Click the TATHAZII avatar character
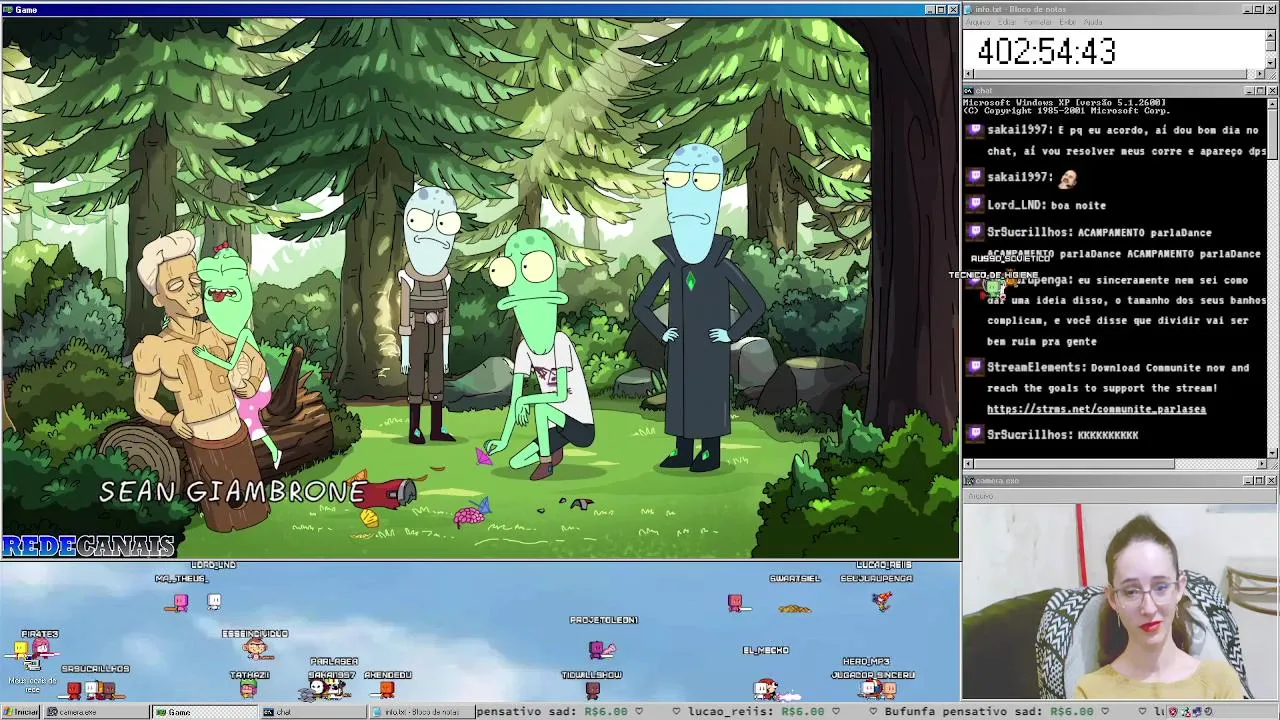This screenshot has width=1280, height=720. point(249,688)
